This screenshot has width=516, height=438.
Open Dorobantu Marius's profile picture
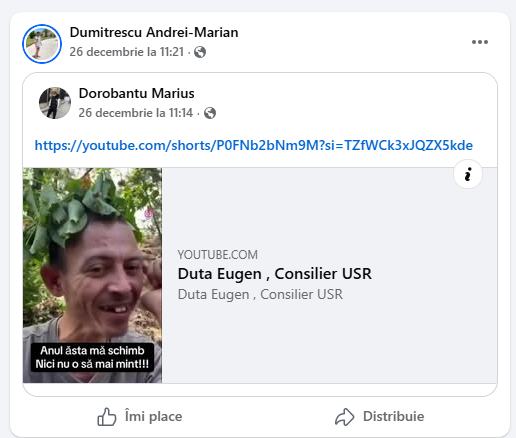click(55, 103)
